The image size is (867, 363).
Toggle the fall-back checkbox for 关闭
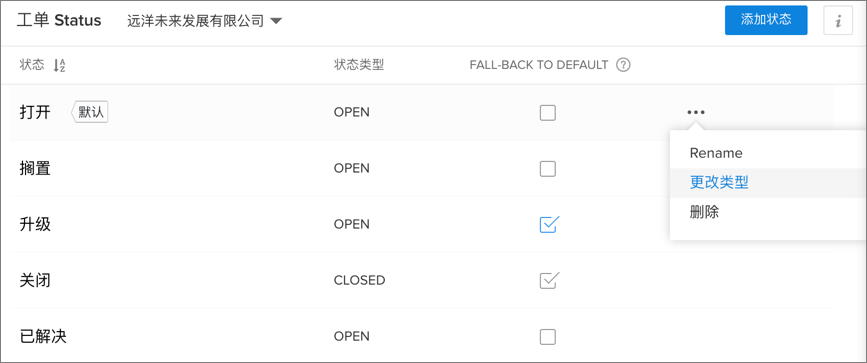point(549,280)
